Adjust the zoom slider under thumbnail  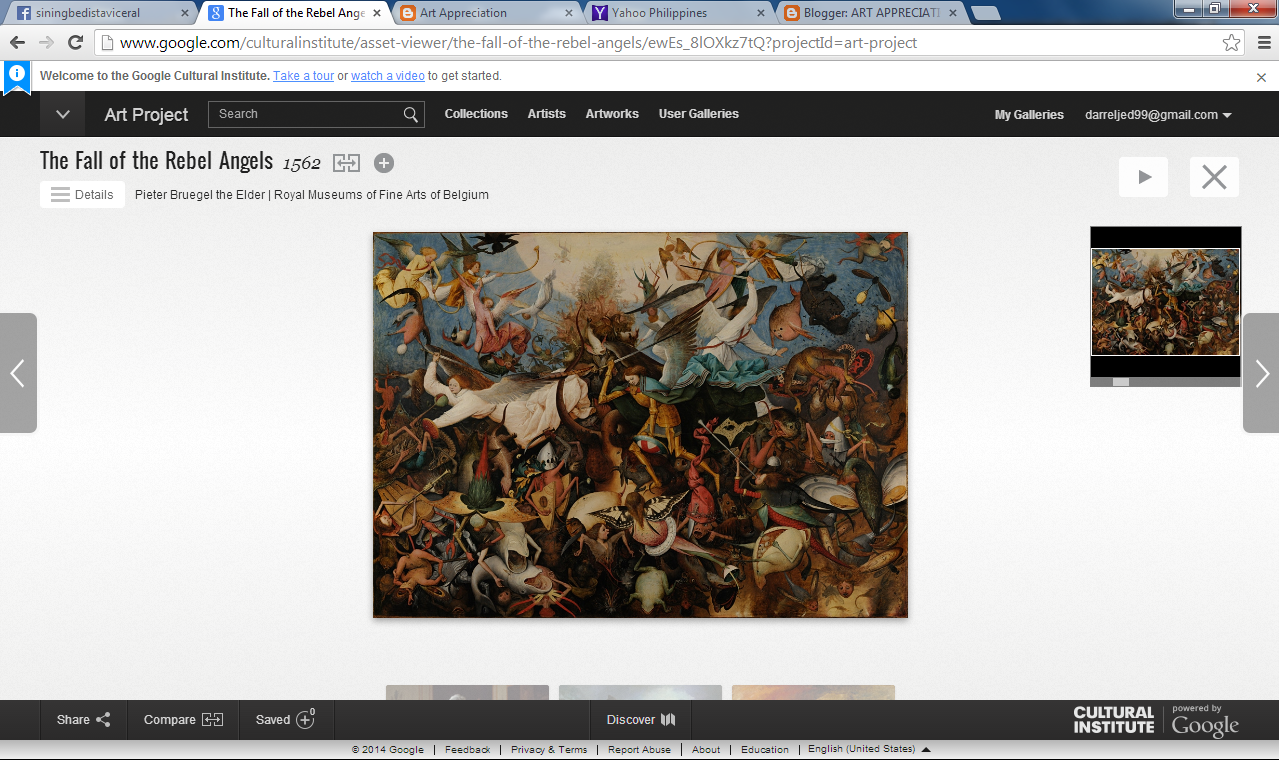(x=1121, y=382)
